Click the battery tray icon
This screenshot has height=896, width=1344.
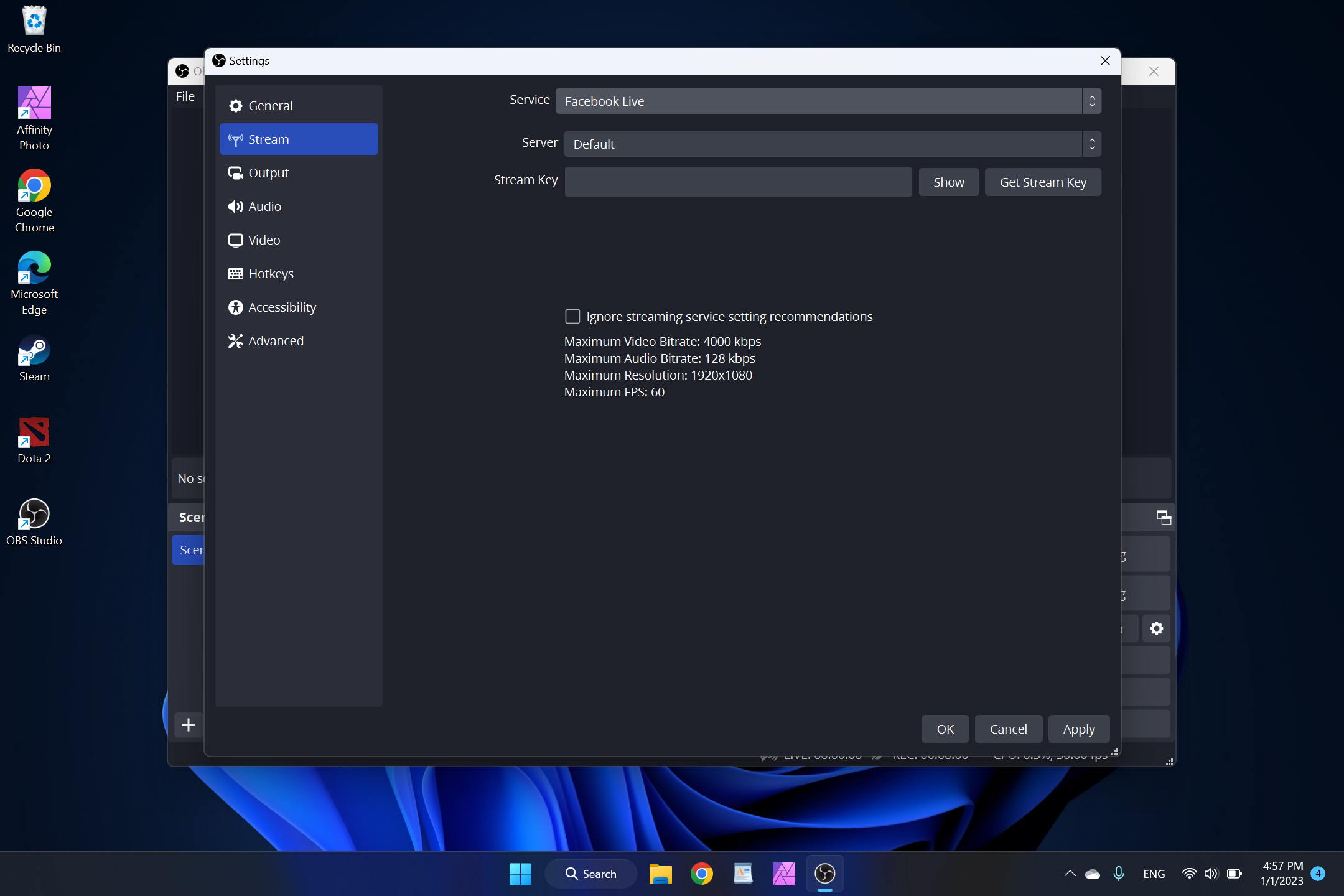[1234, 874]
